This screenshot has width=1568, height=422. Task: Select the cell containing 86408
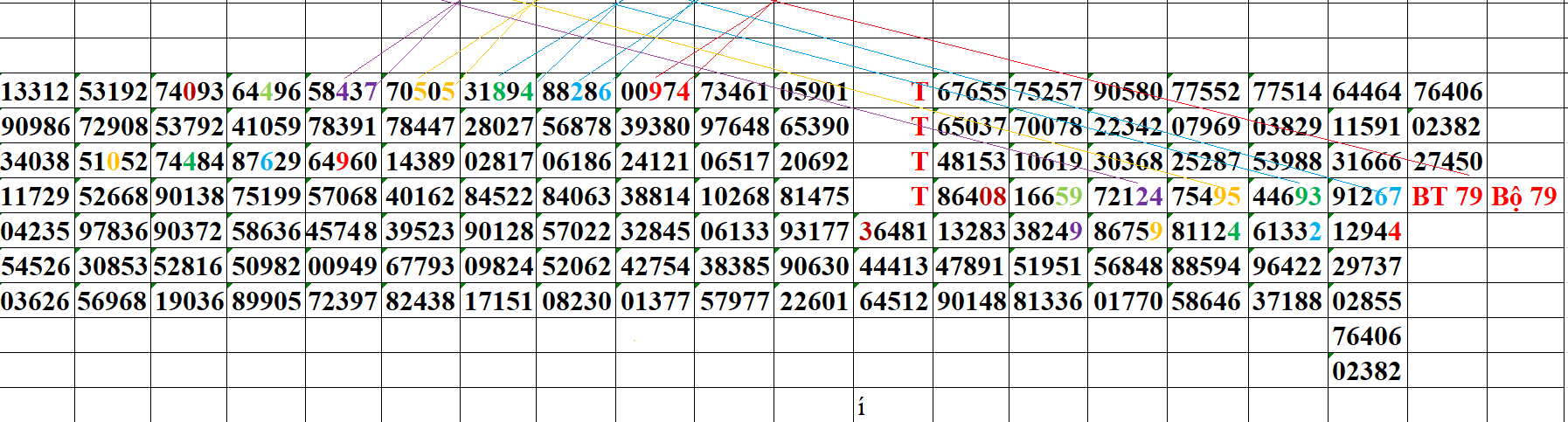click(x=971, y=197)
